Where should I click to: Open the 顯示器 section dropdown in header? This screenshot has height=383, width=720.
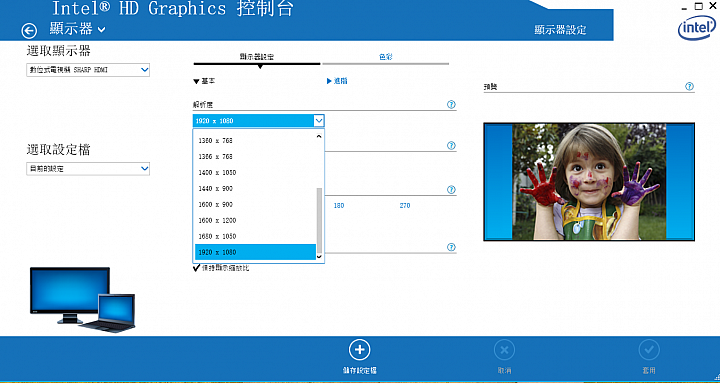tap(78, 29)
